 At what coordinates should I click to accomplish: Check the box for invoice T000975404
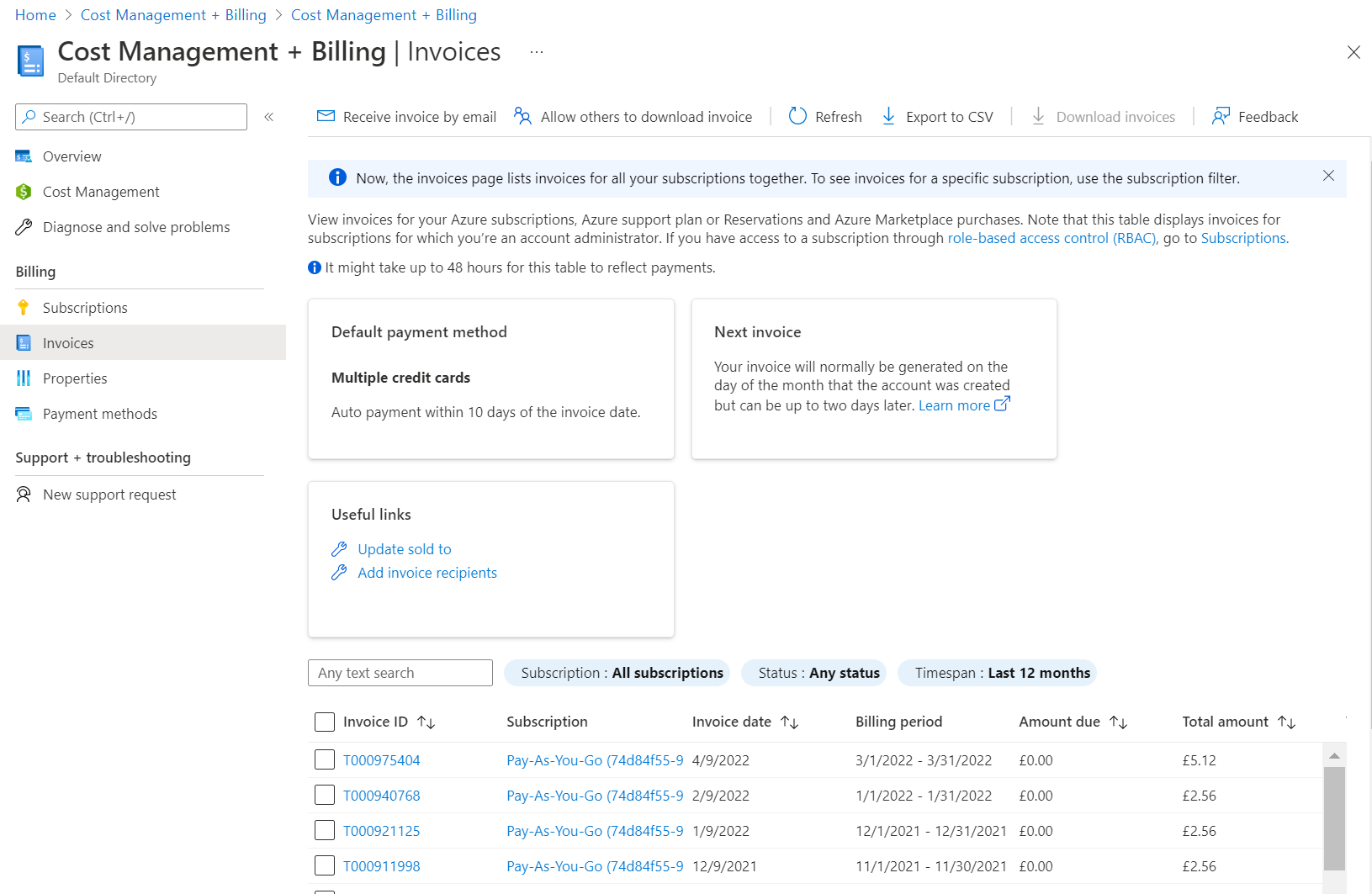(325, 760)
